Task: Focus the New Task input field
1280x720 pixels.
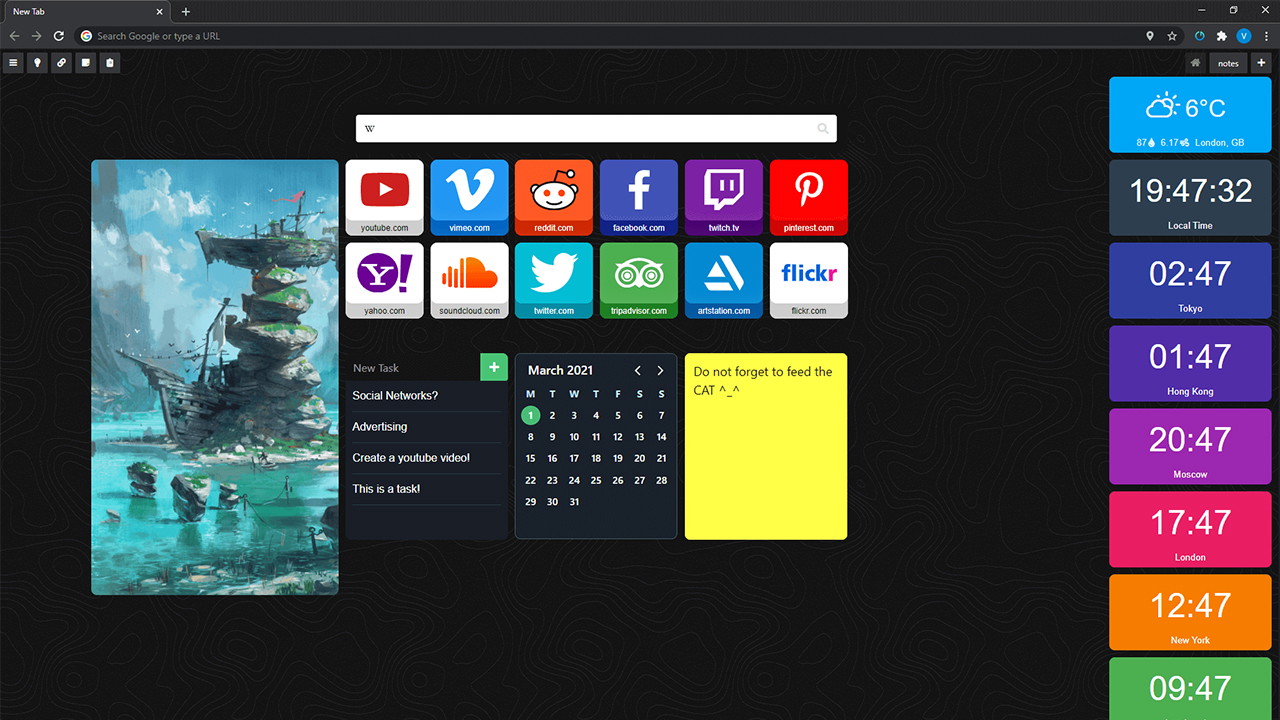Action: (413, 367)
